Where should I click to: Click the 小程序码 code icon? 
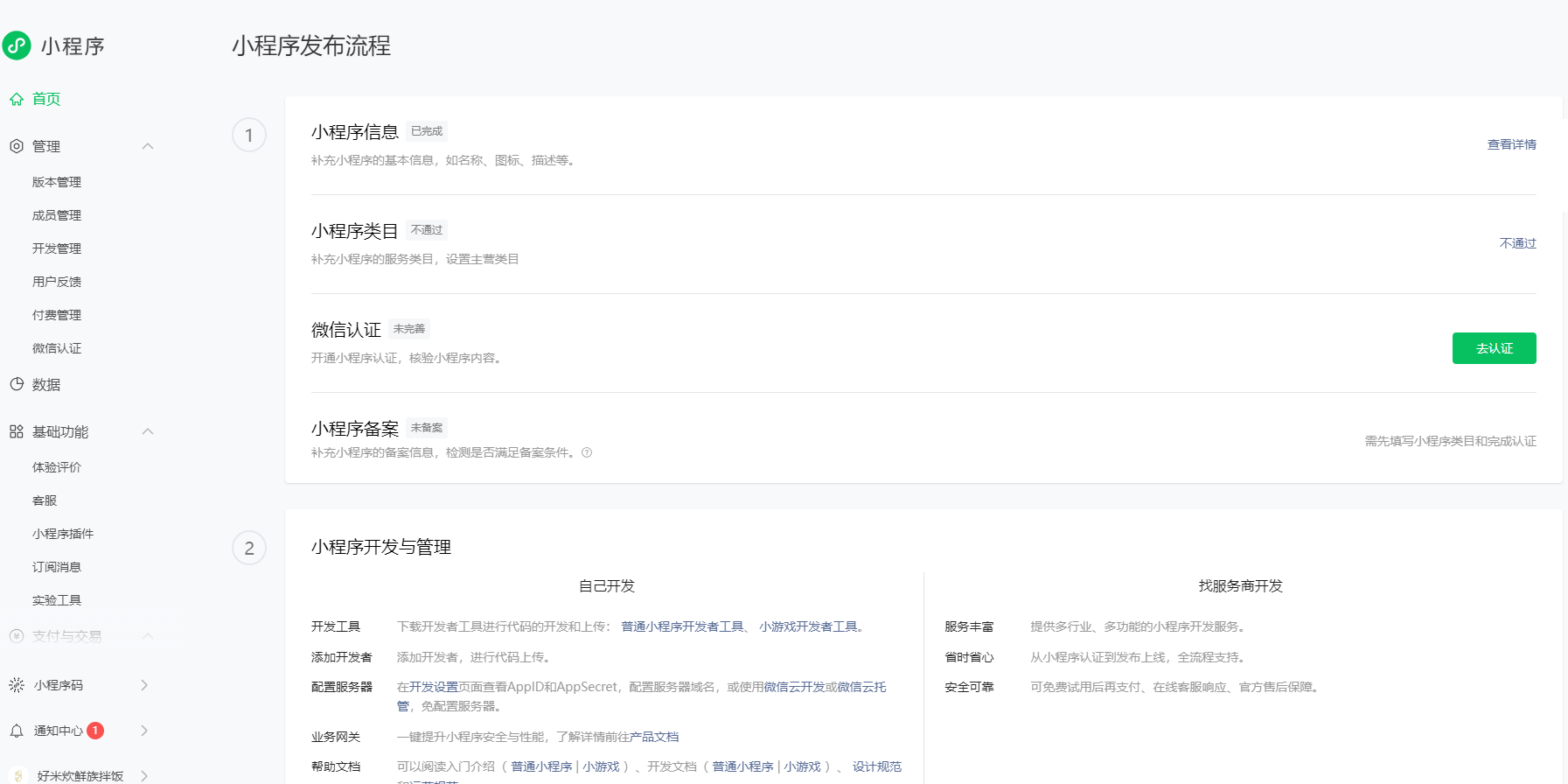click(17, 685)
